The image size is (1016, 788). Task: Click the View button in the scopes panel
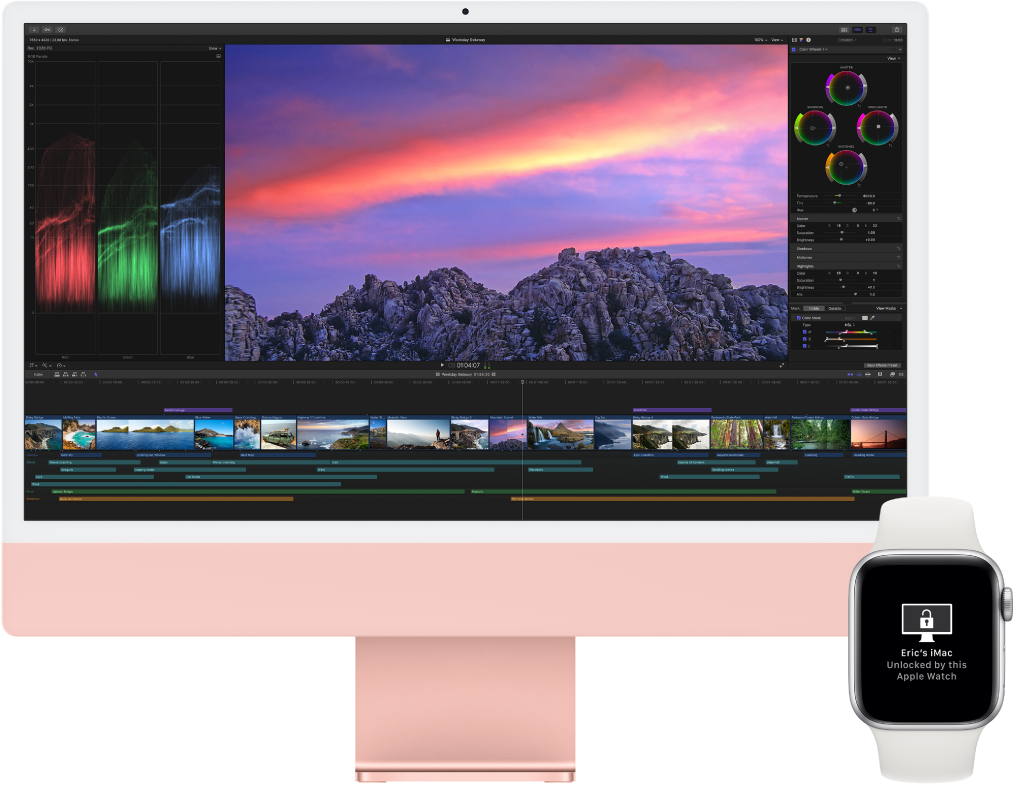[x=214, y=48]
